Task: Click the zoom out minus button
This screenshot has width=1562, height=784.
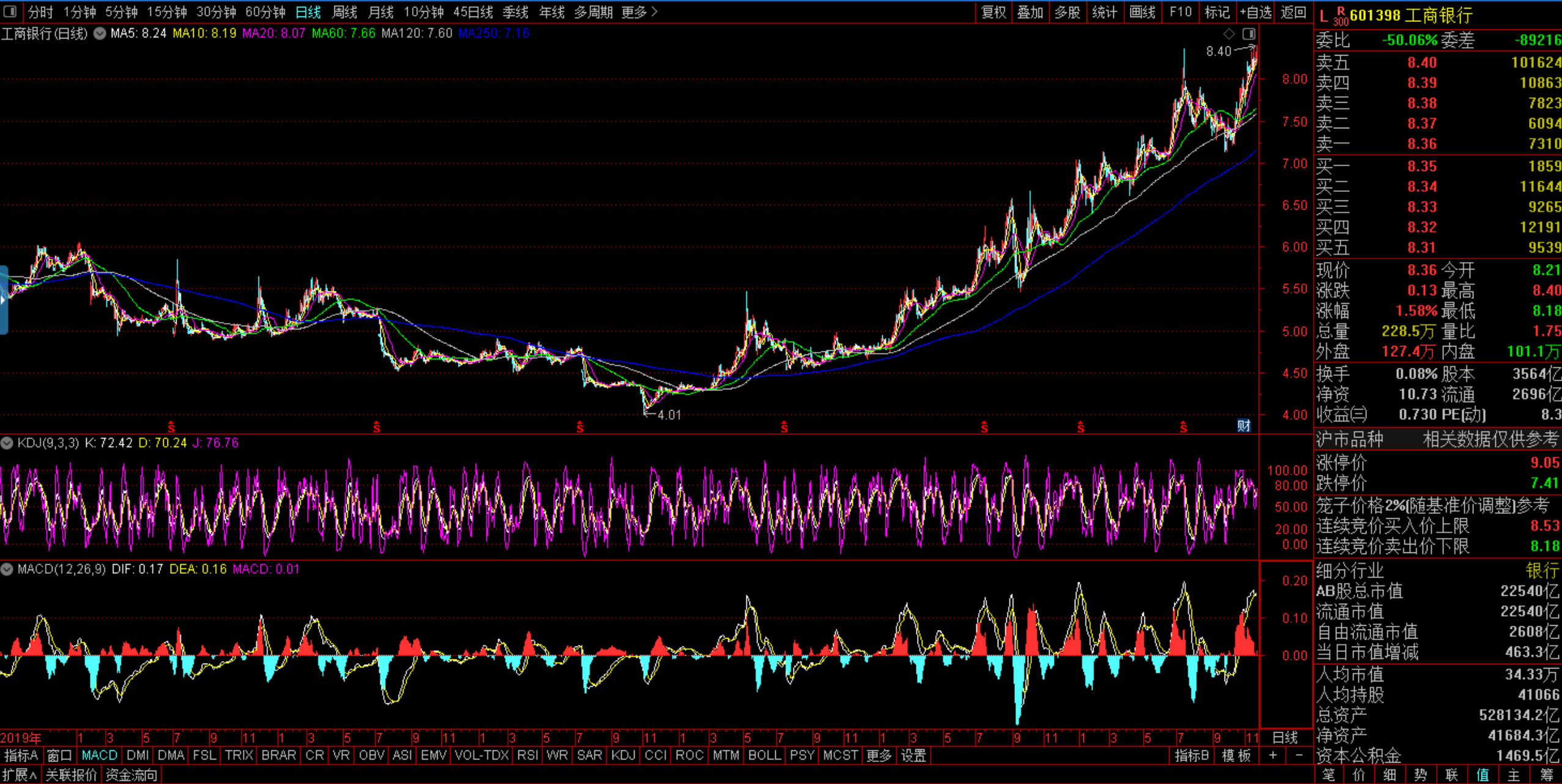Action: tap(1299, 755)
